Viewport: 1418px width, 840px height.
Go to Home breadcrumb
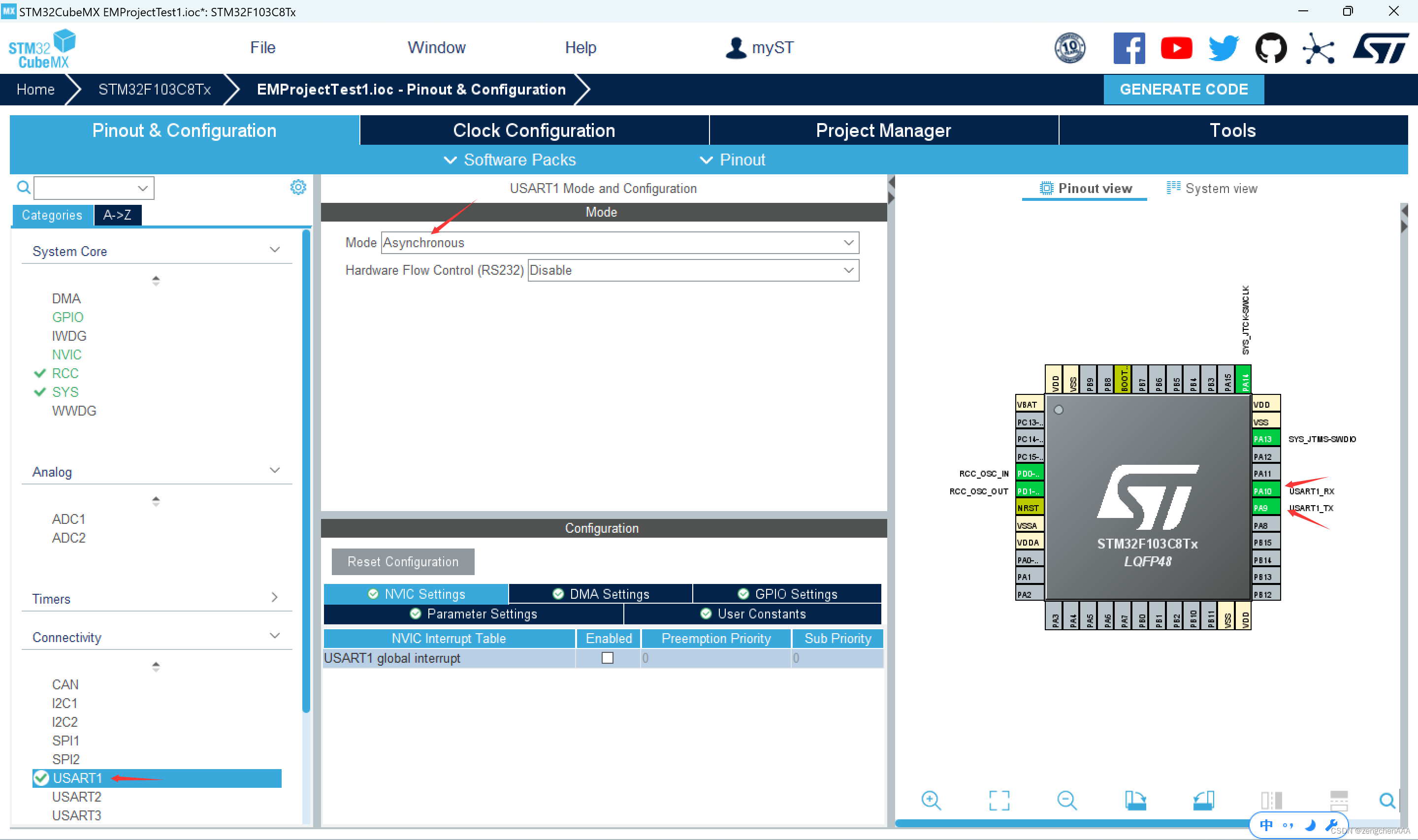tap(35, 90)
